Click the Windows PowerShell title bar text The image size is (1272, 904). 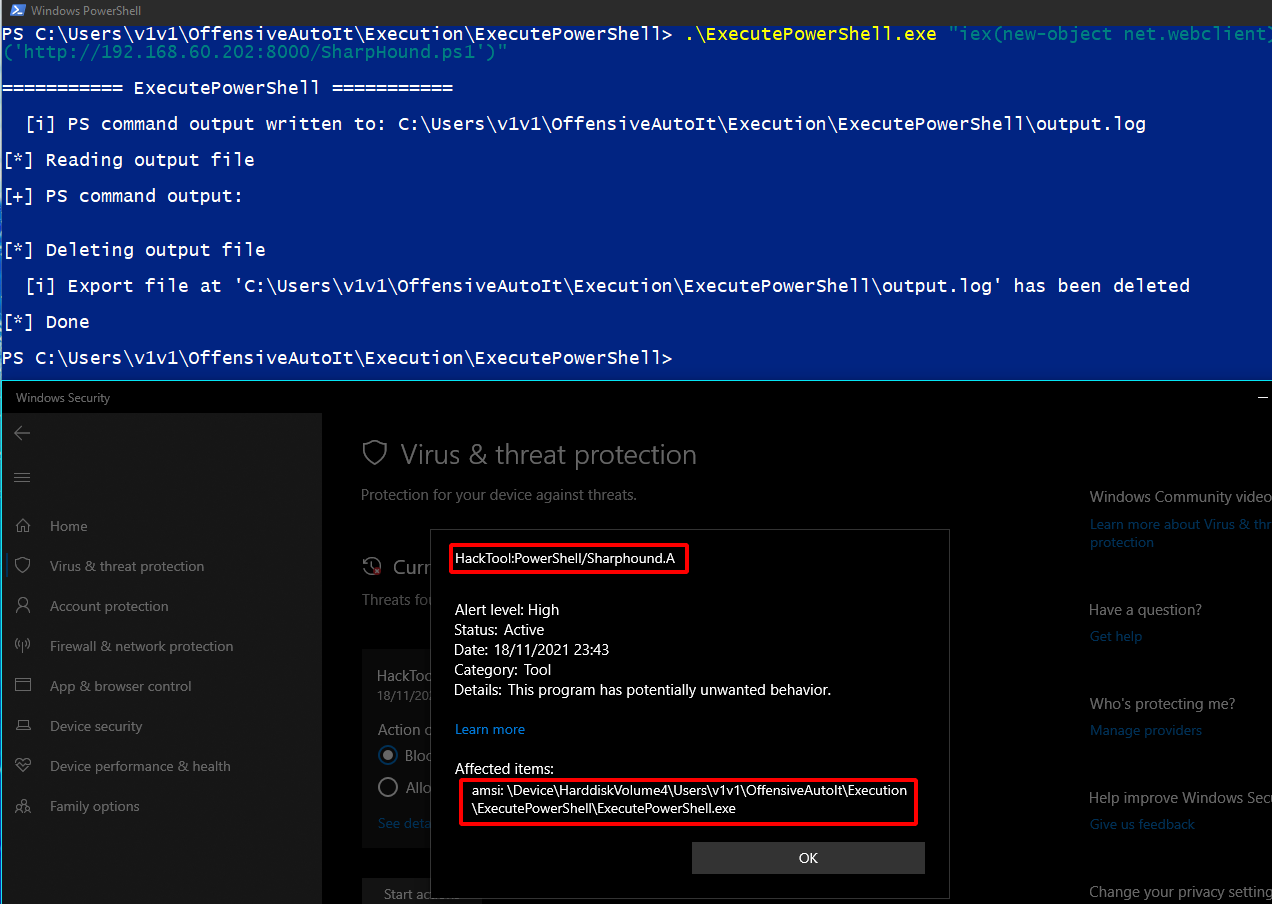pos(86,11)
